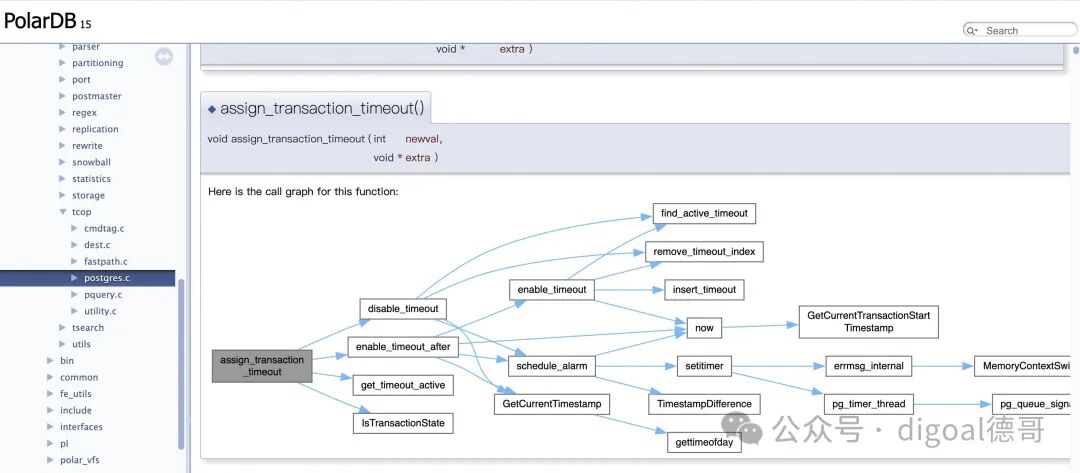This screenshot has height=473, width=1080.
Task: Click the search magnifier icon
Action: click(x=971, y=30)
